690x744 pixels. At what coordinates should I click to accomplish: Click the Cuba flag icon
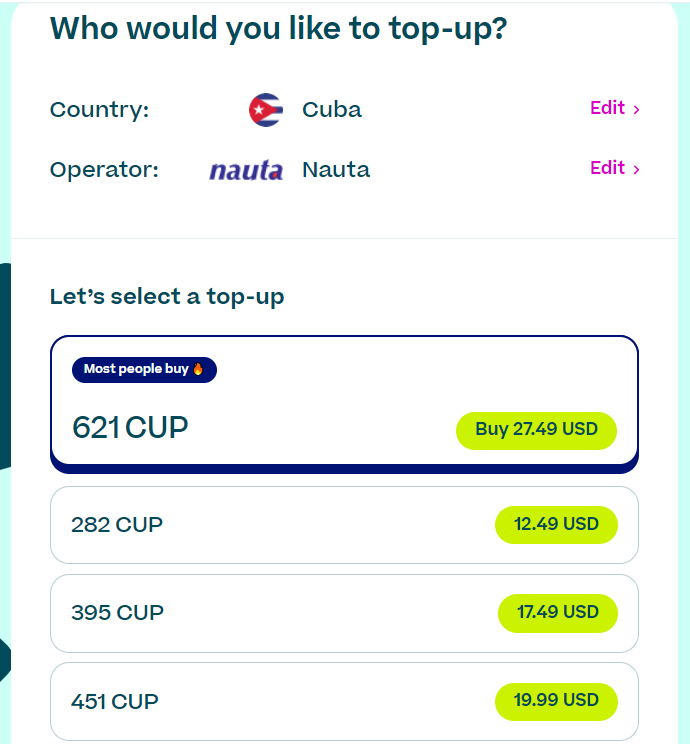point(266,110)
